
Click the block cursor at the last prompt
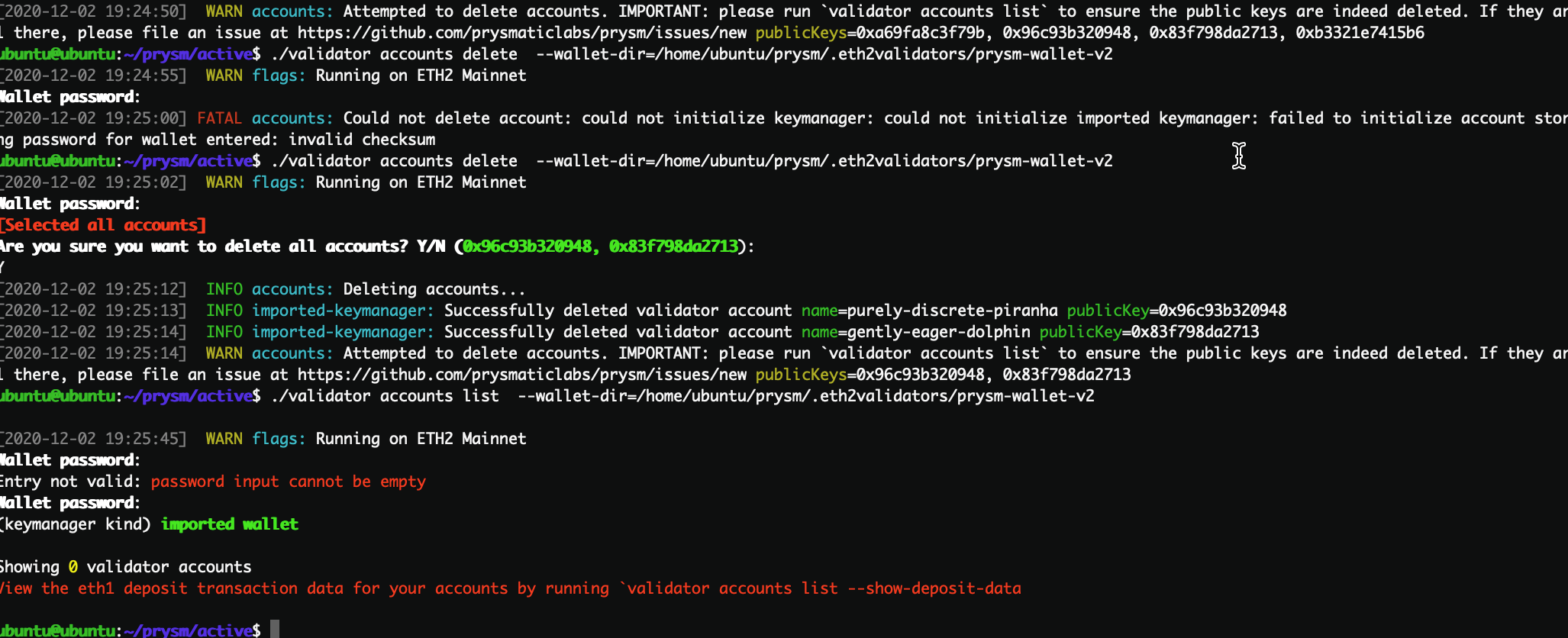coord(275,630)
